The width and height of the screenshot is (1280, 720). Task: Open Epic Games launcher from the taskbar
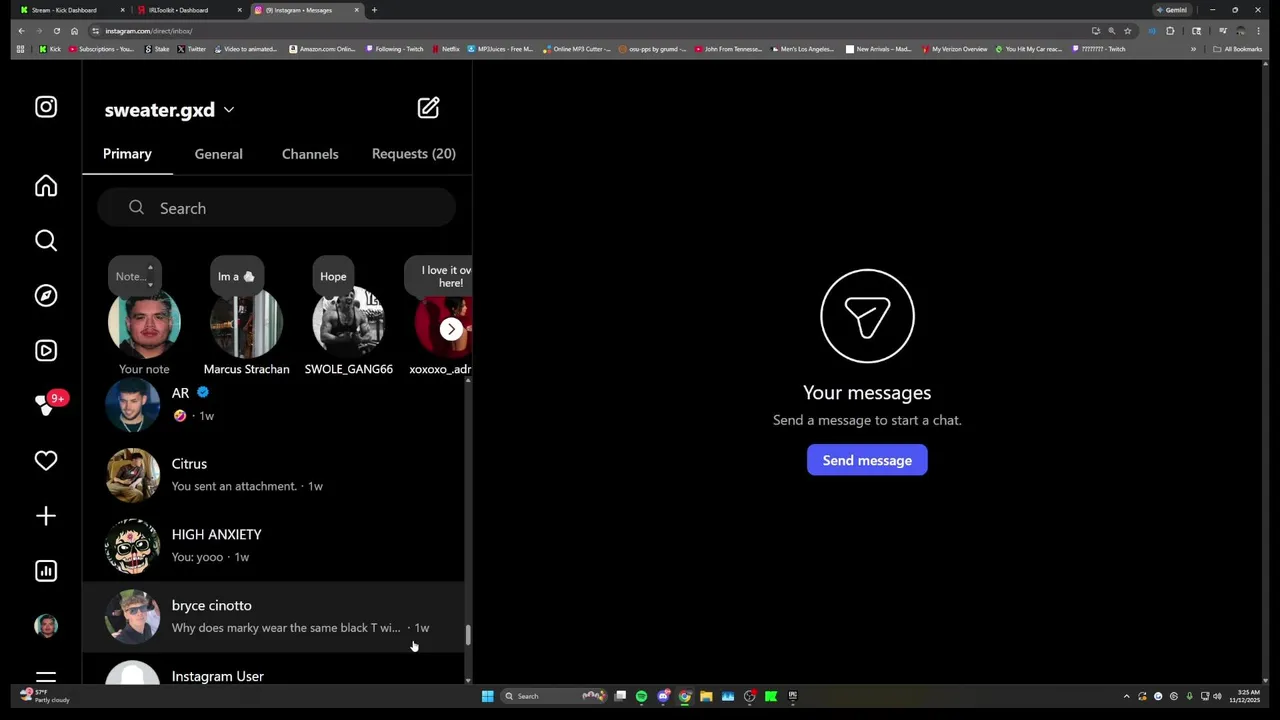pyautogui.click(x=793, y=696)
